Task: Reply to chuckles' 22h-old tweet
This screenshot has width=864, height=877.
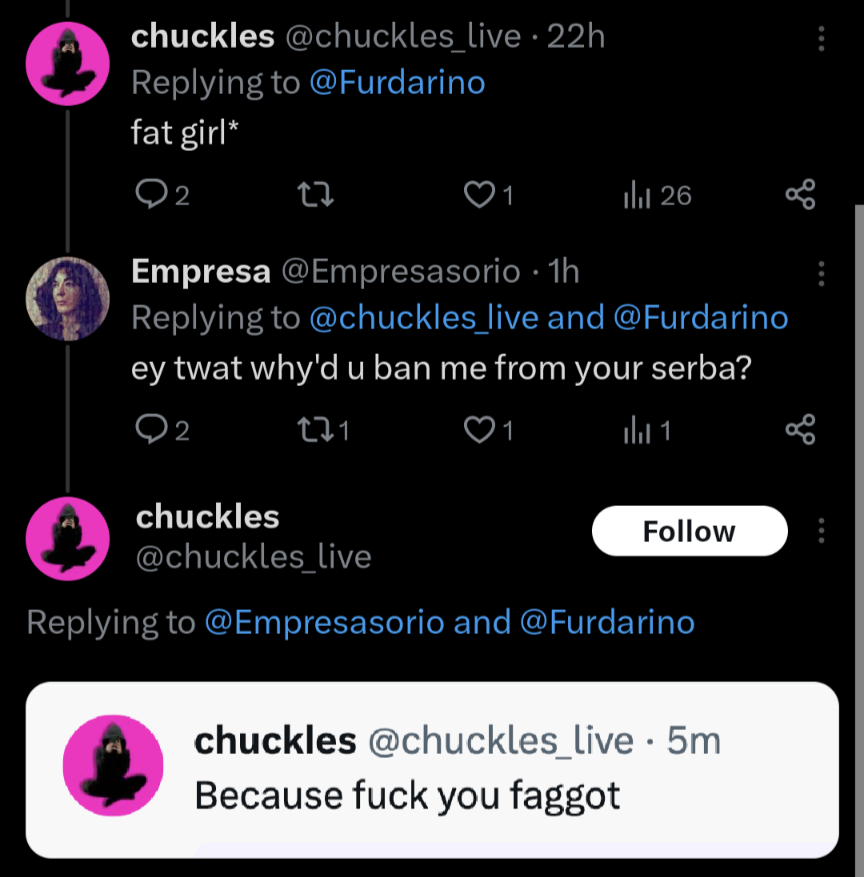Action: coord(149,195)
